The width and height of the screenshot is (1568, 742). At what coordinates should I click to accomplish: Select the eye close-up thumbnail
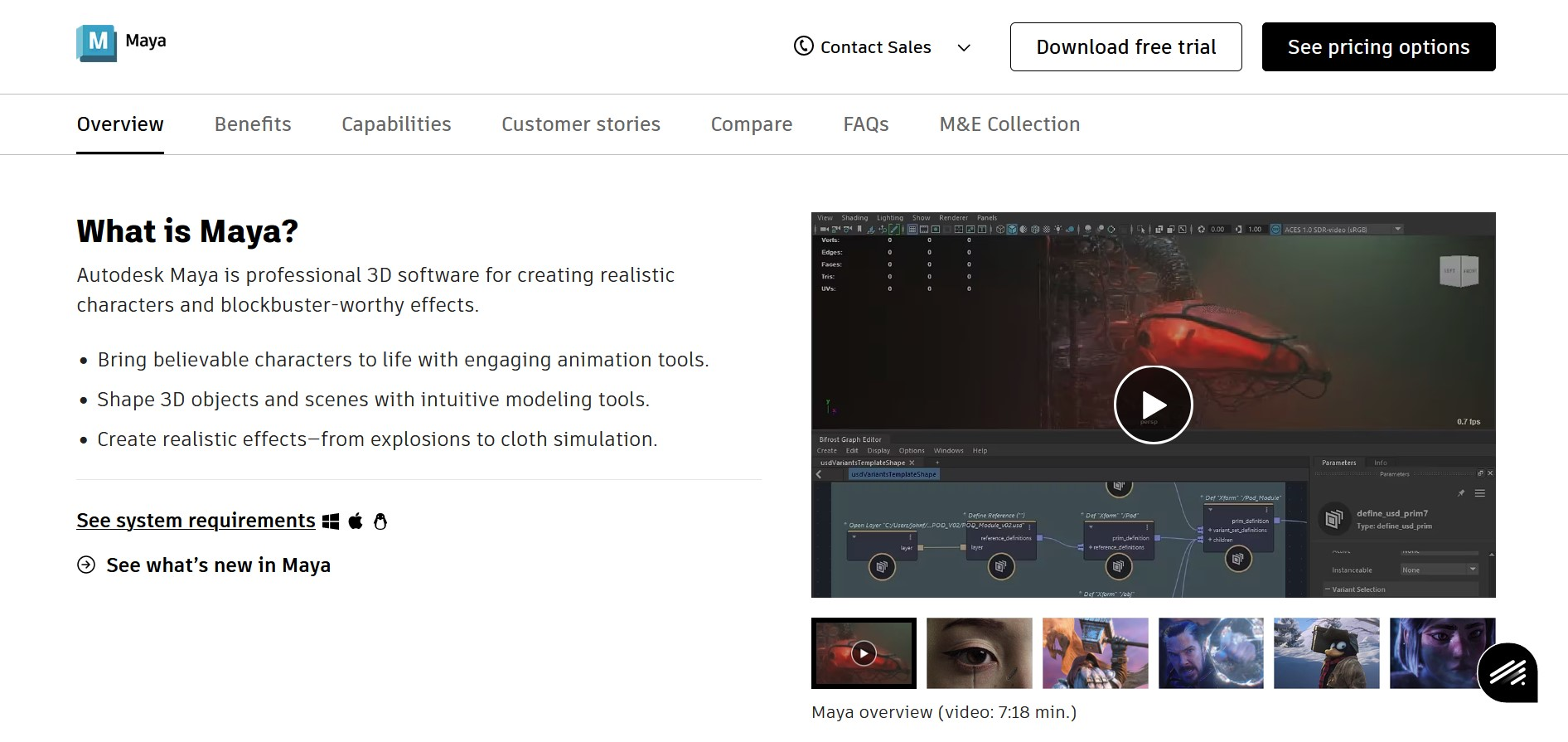980,653
